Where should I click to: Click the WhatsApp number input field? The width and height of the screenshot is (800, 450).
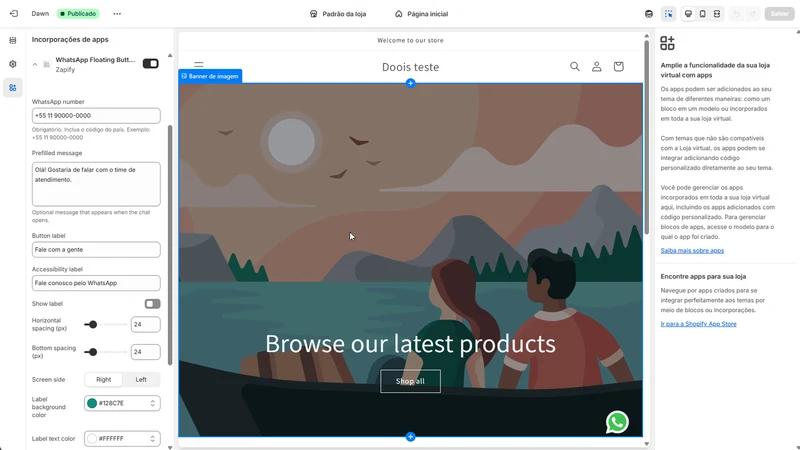96,116
